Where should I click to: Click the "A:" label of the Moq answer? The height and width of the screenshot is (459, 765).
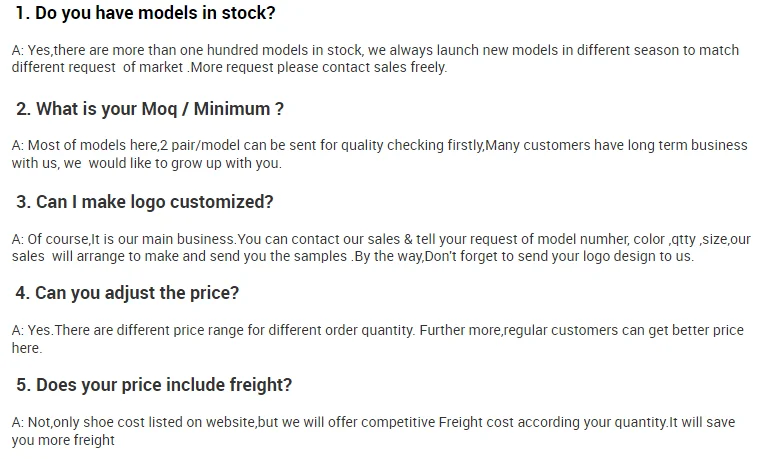pyautogui.click(x=17, y=146)
